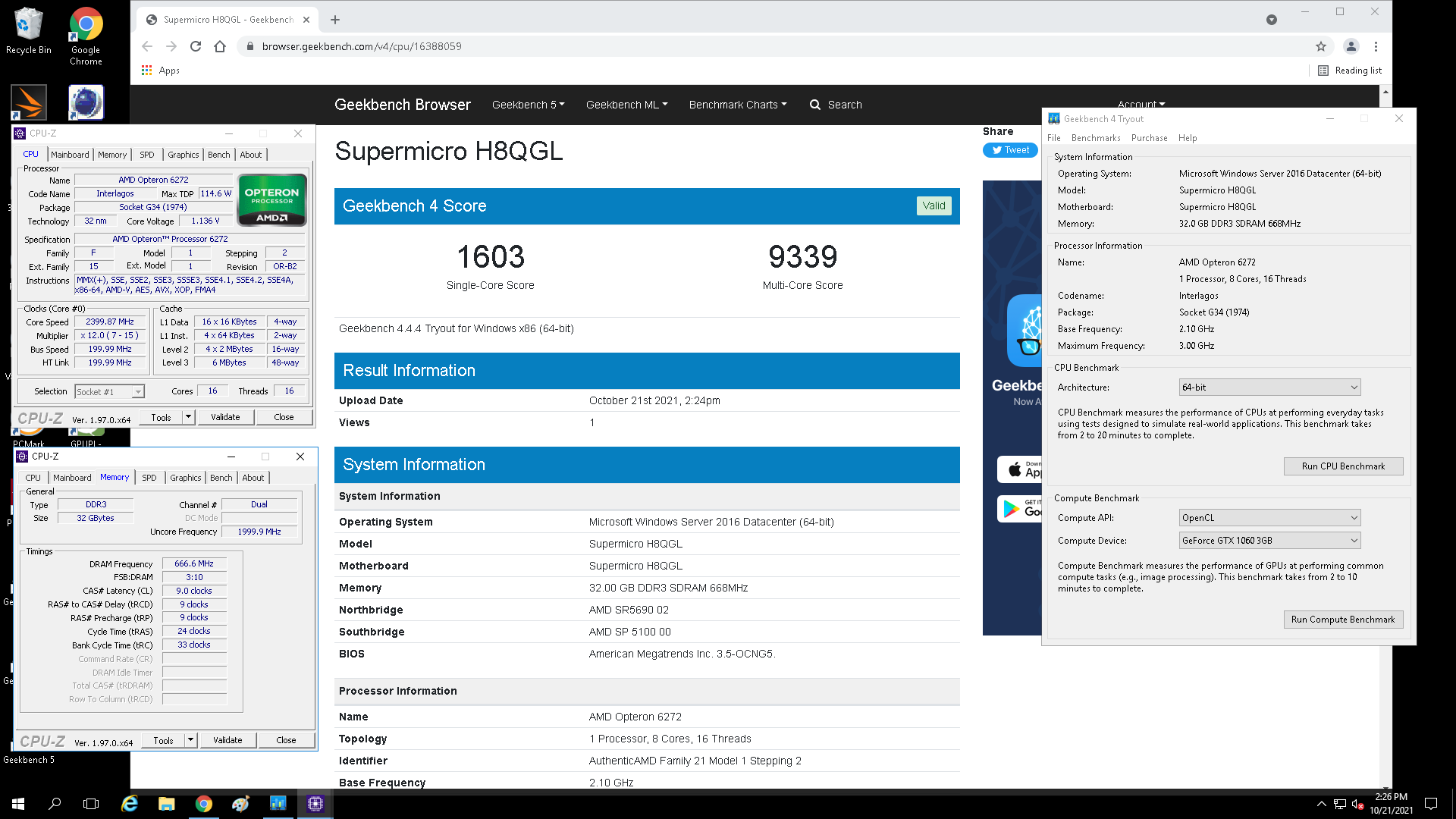Click the Chrome tab search arrow icon

tap(1272, 20)
